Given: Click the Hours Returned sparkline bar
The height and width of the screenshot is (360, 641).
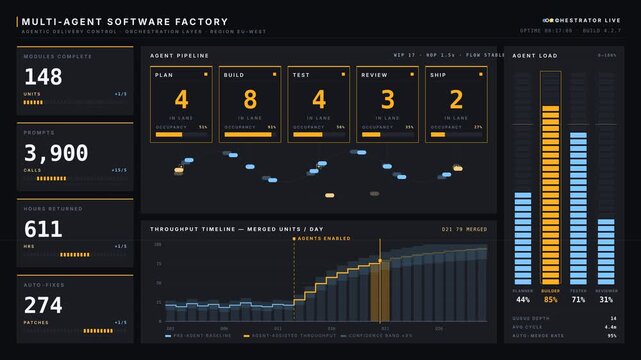Looking at the screenshot, I should pyautogui.click(x=75, y=255).
